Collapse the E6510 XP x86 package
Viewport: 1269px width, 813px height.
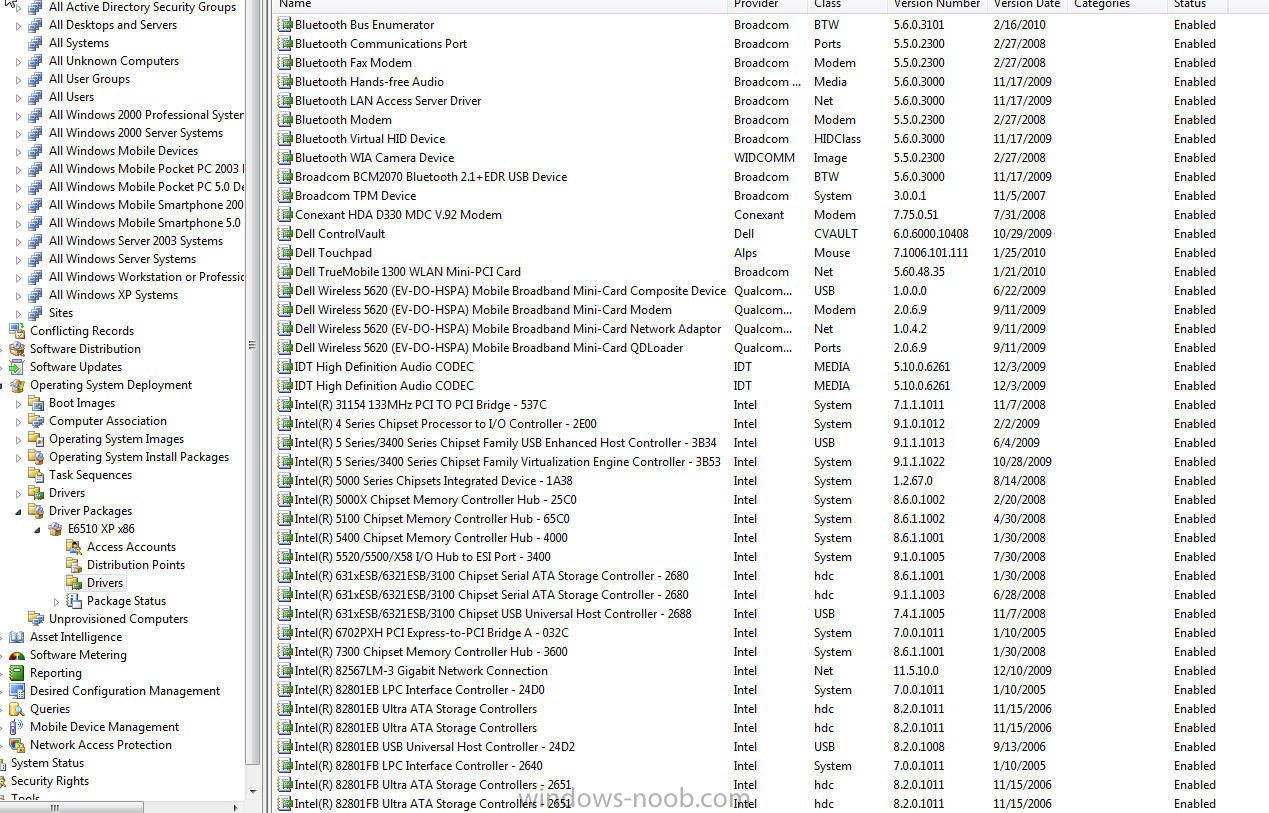pyautogui.click(x=38, y=529)
